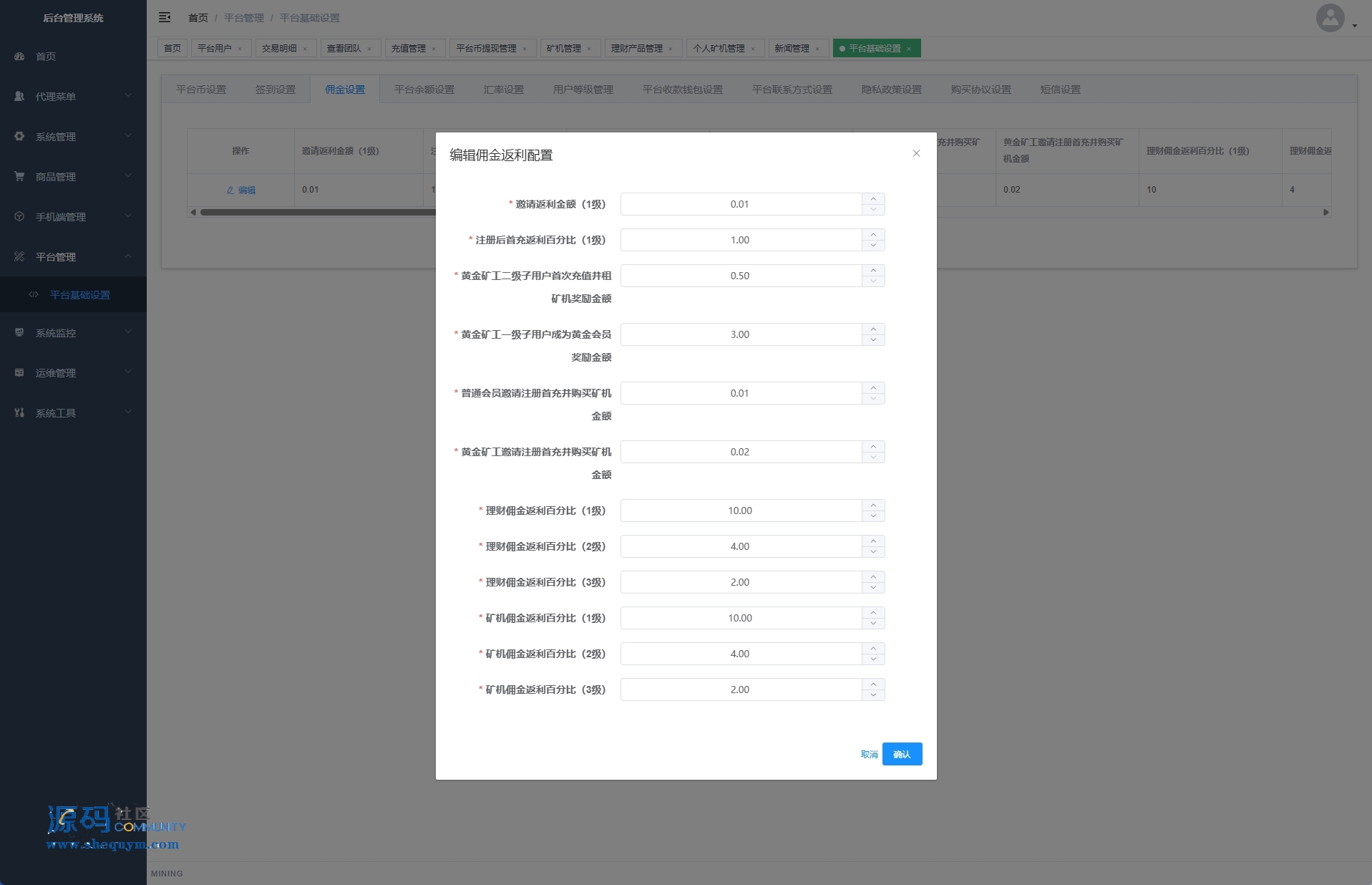Image resolution: width=1372 pixels, height=885 pixels.
Task: Increase 邀请返利金额 (1级) value with up arrow
Action: (873, 198)
